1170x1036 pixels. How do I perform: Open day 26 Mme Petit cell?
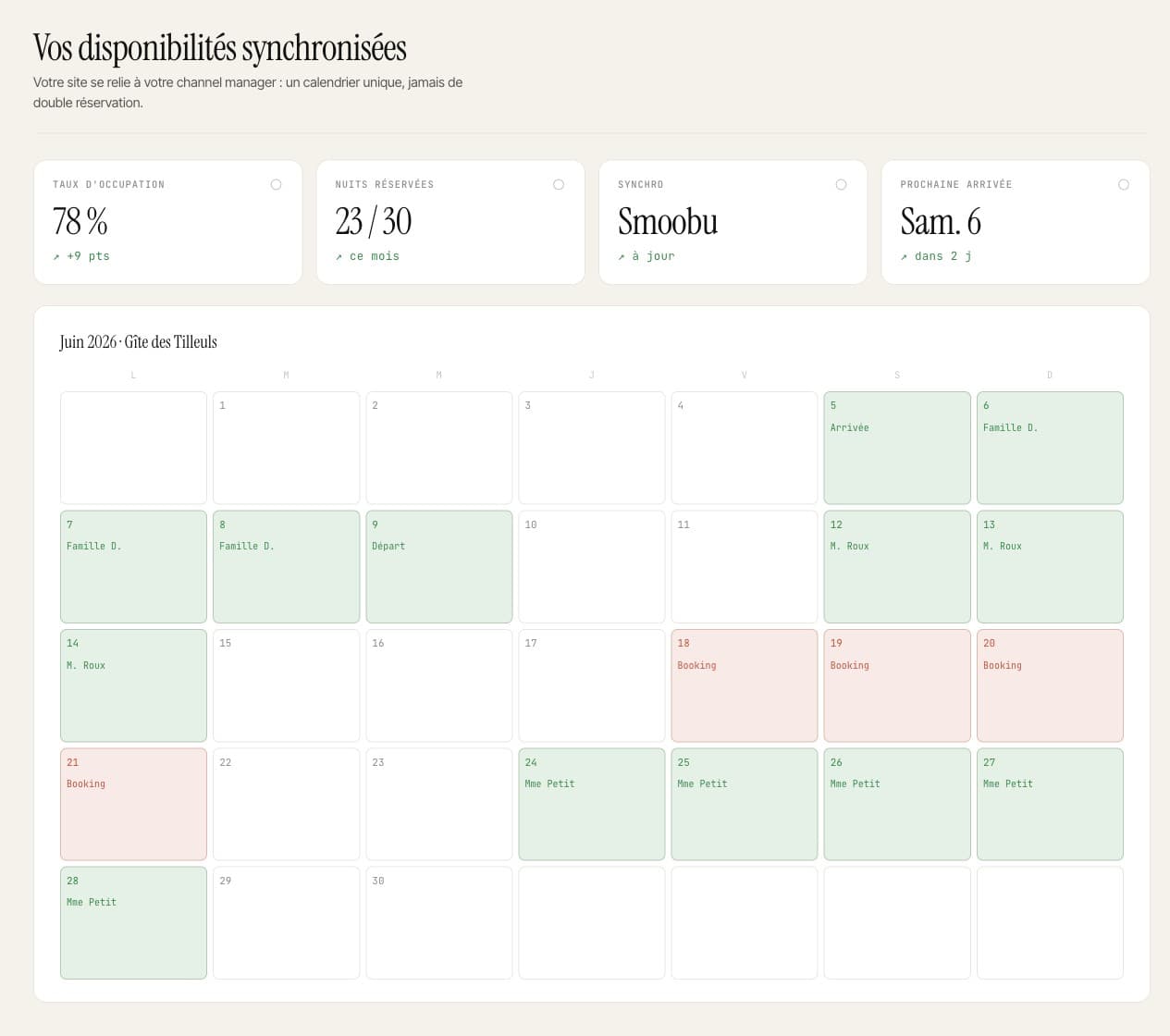(897, 804)
